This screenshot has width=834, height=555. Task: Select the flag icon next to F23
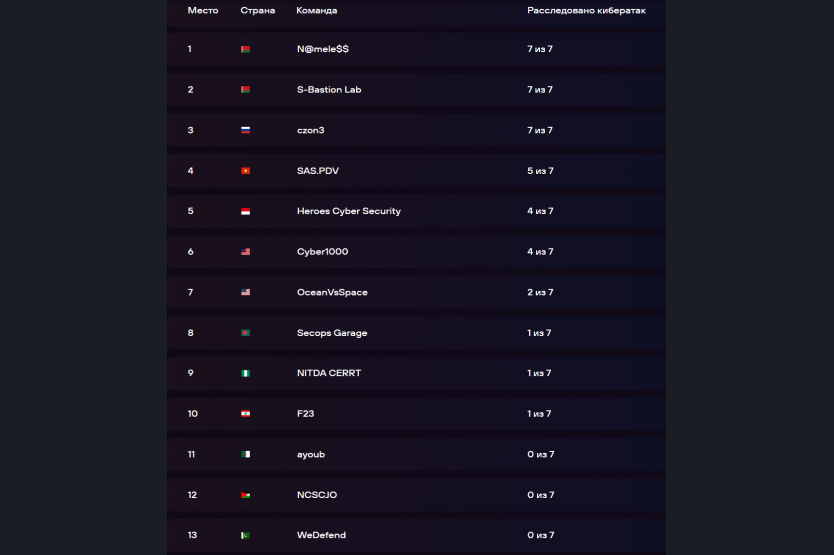click(245, 414)
